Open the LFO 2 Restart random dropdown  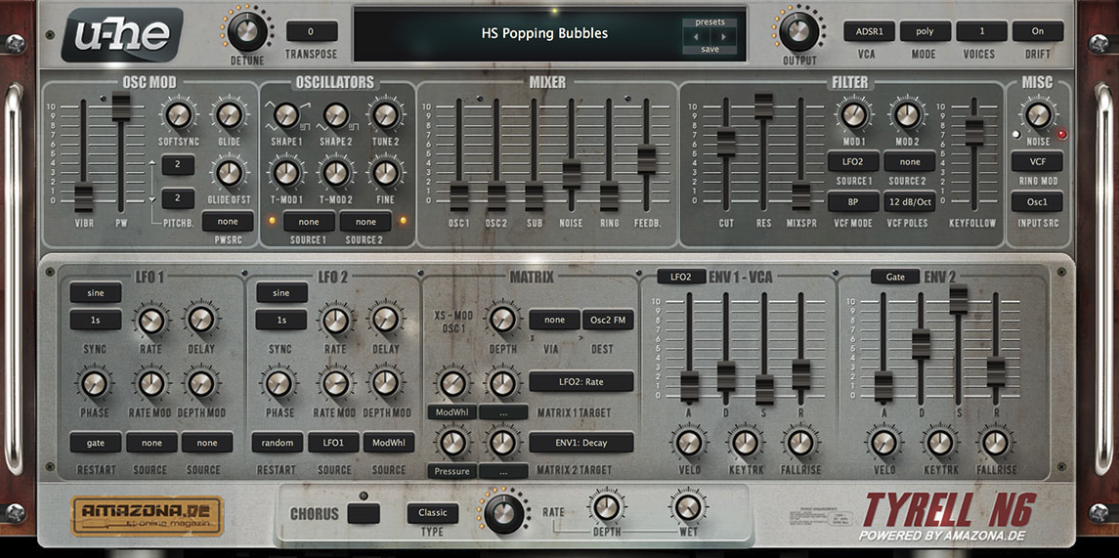pyautogui.click(x=277, y=442)
